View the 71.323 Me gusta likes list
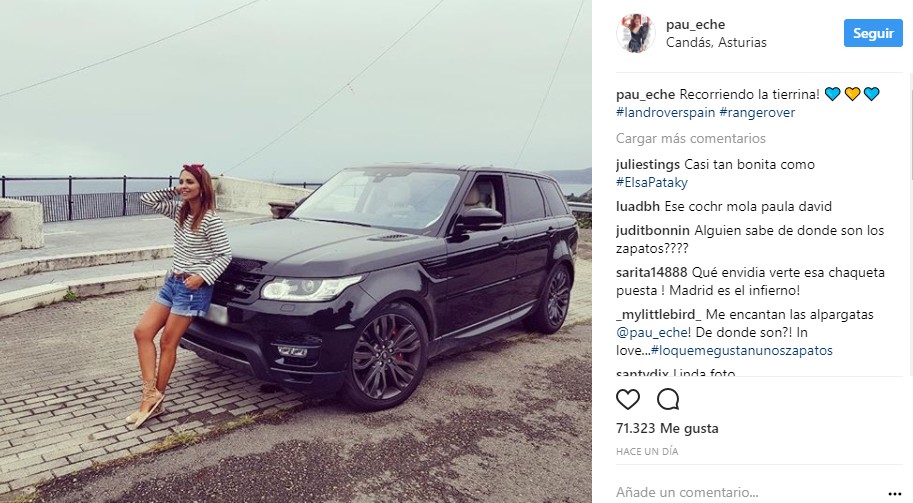The image size is (913, 503). (x=667, y=428)
